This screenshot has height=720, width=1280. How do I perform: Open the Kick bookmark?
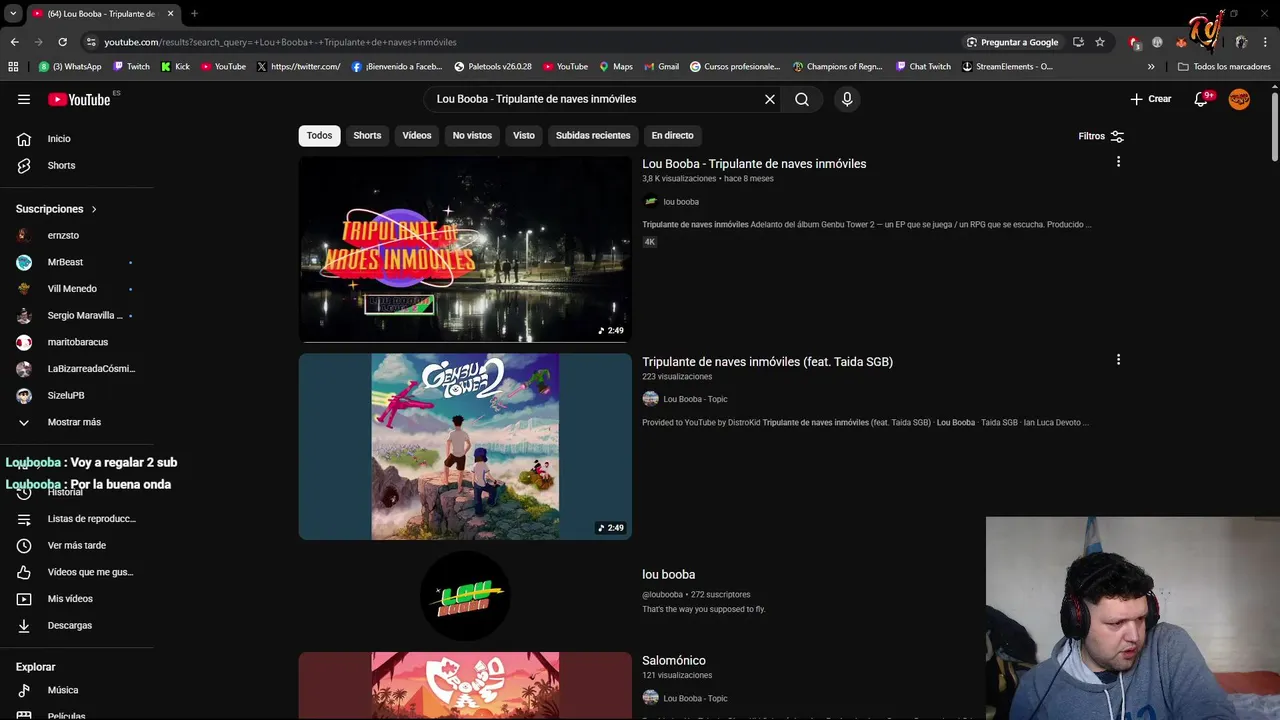point(175,67)
